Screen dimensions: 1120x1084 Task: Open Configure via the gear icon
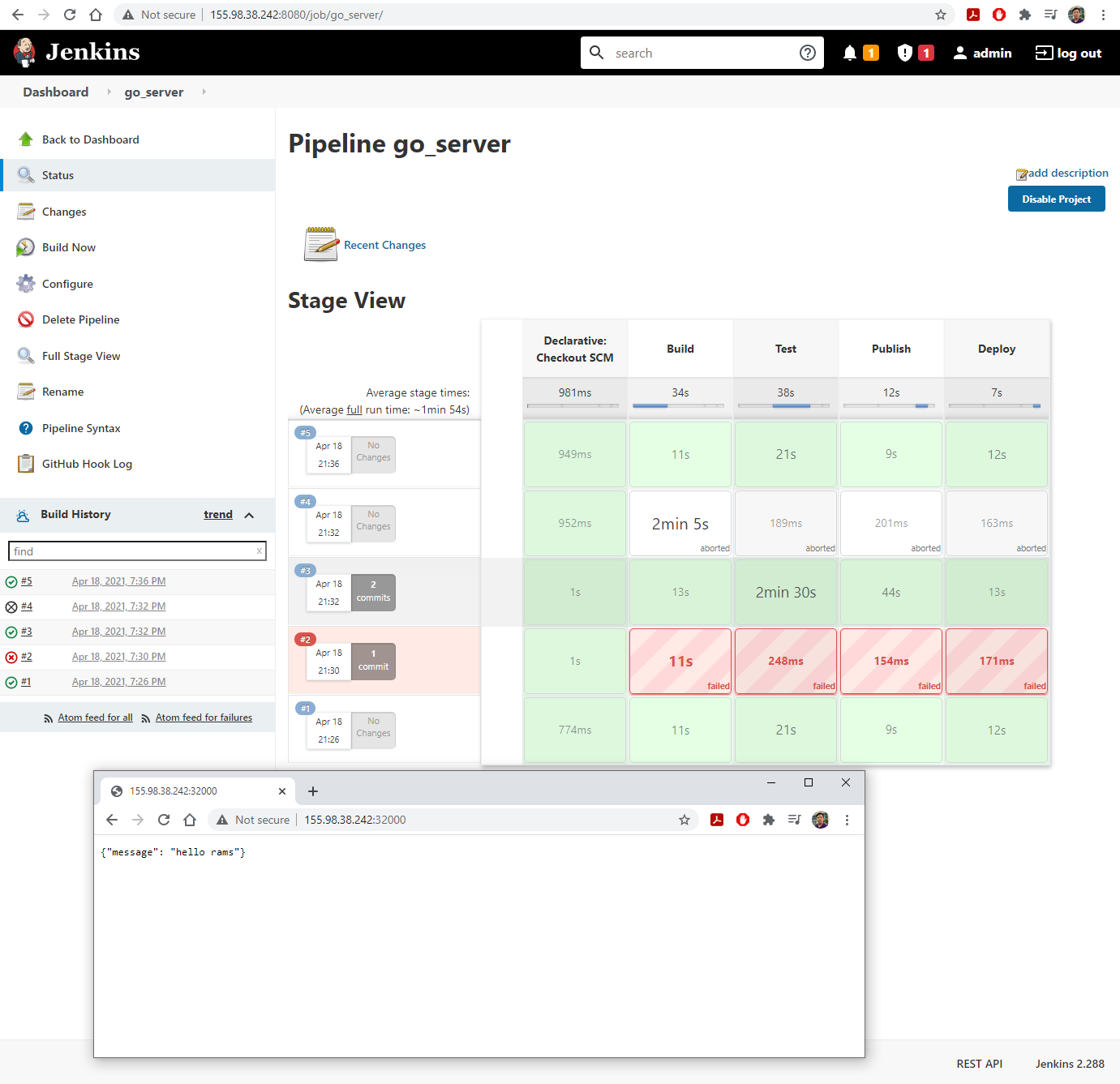tap(26, 284)
